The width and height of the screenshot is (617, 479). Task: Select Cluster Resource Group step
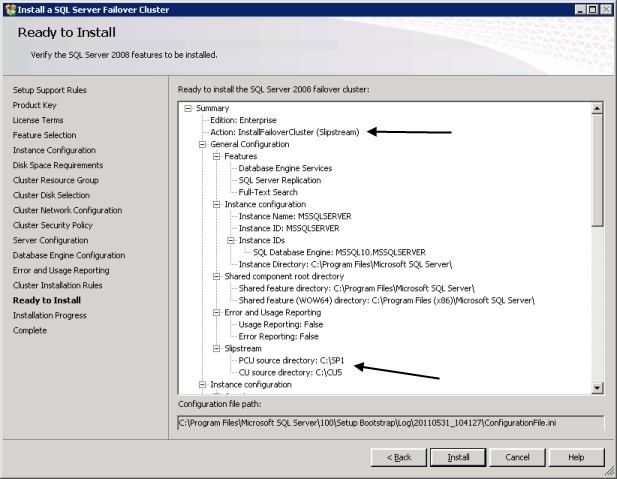pos(55,180)
